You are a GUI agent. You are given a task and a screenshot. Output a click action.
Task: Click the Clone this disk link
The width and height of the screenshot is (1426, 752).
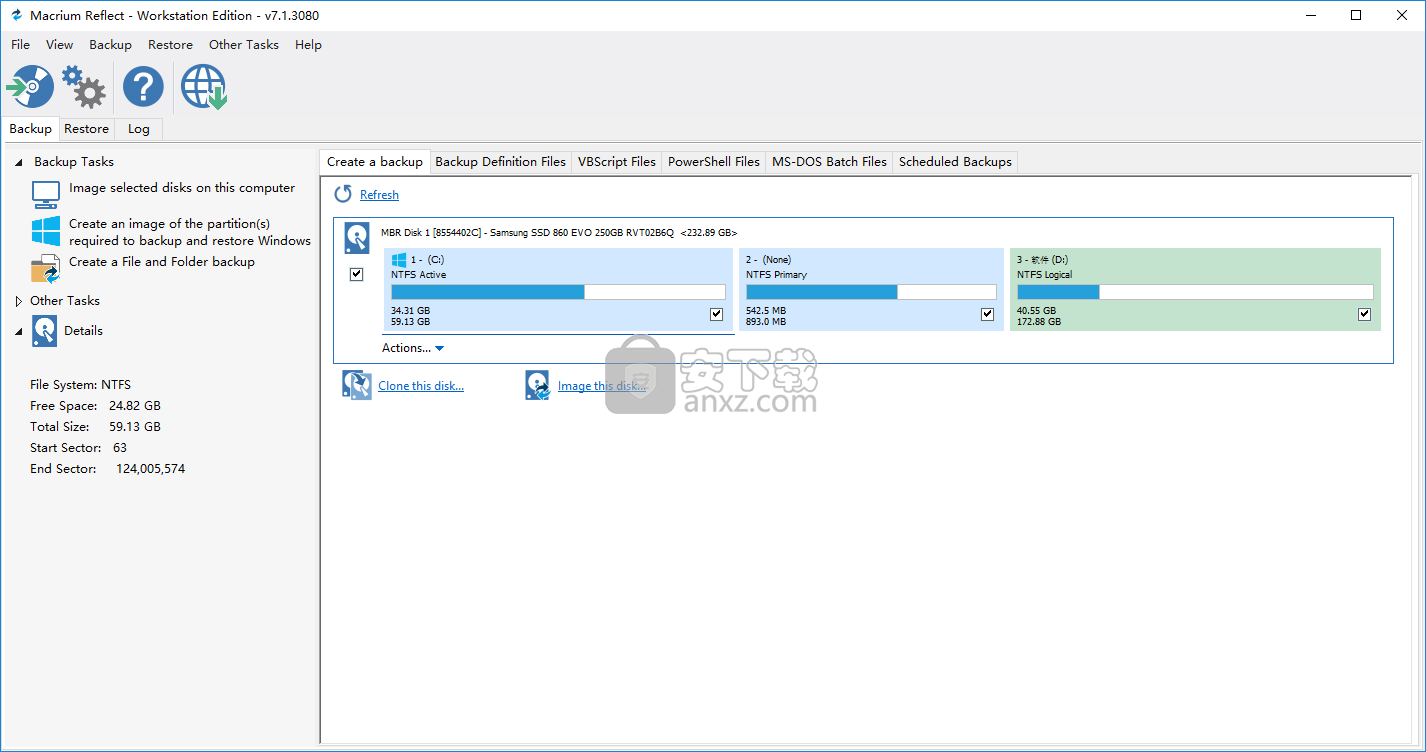point(421,386)
